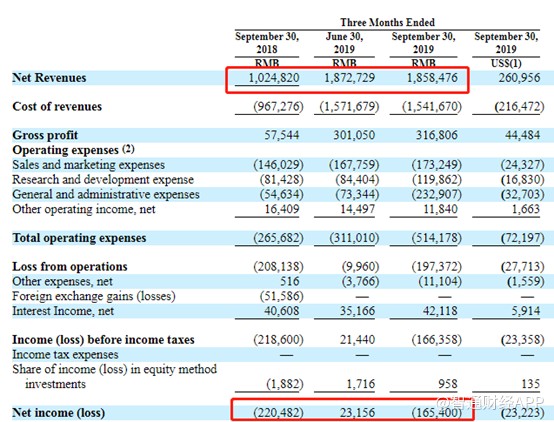Select the US$(1) currency header
Viewport: 554px width, 422px height.
pyautogui.click(x=506, y=63)
